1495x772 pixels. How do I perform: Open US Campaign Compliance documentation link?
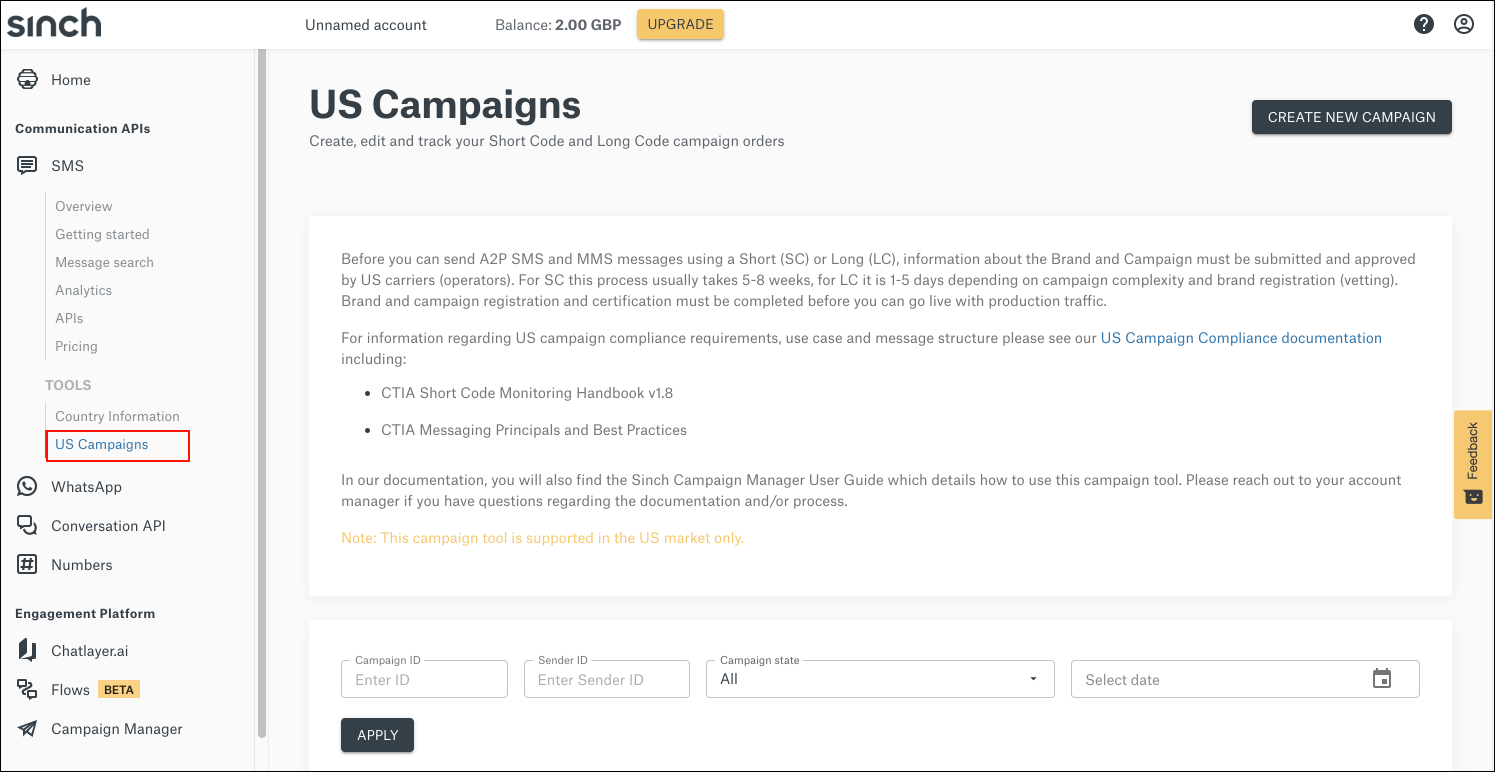(1241, 339)
